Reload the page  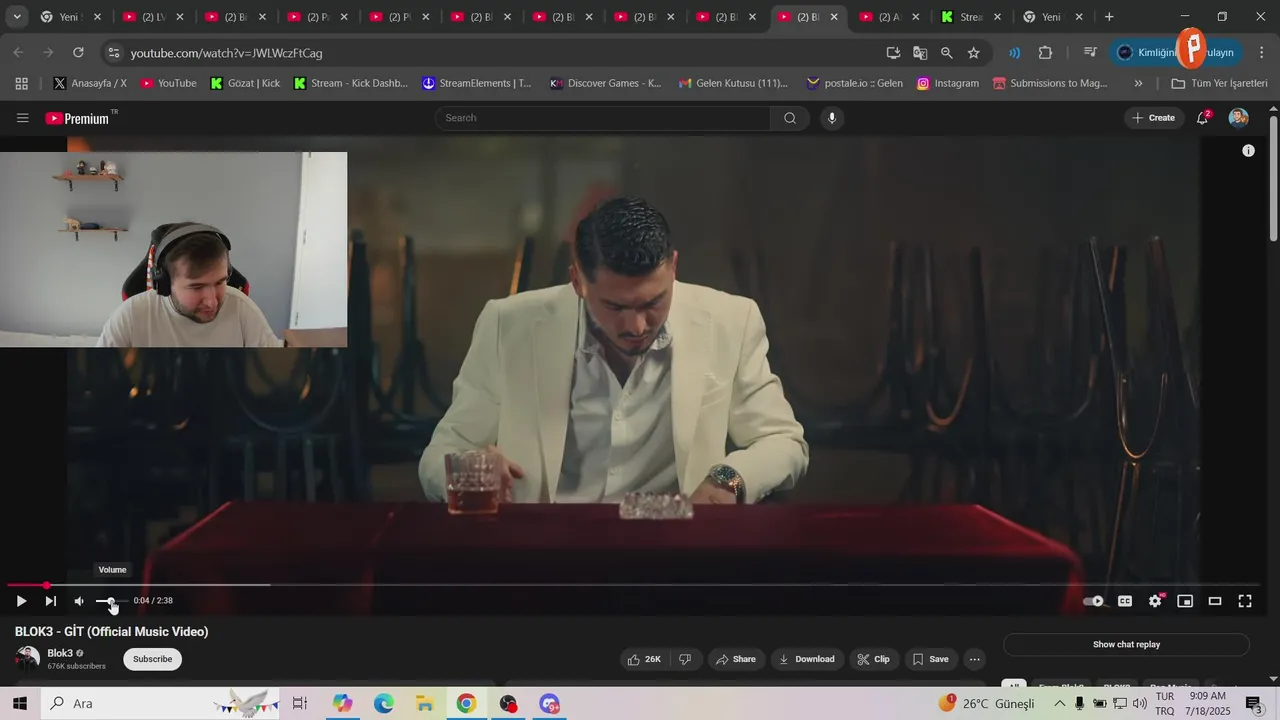pos(78,53)
